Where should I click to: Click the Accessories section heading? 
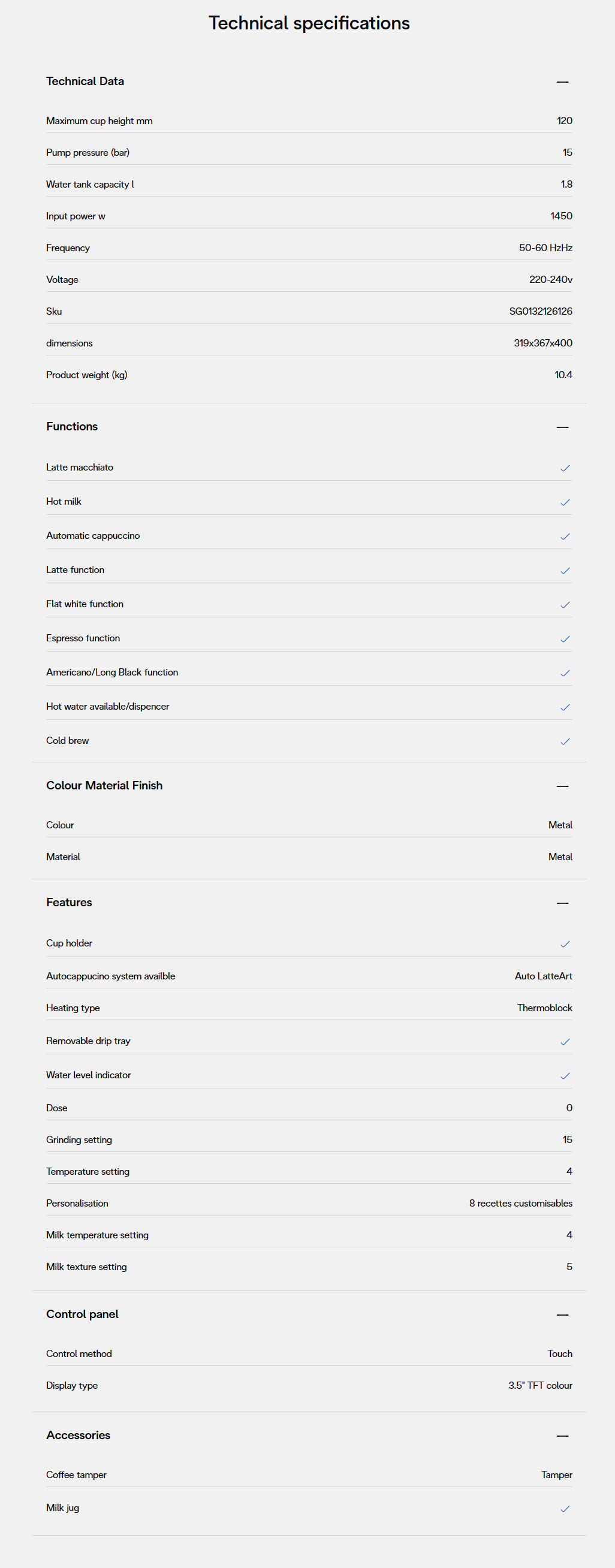click(x=78, y=1435)
